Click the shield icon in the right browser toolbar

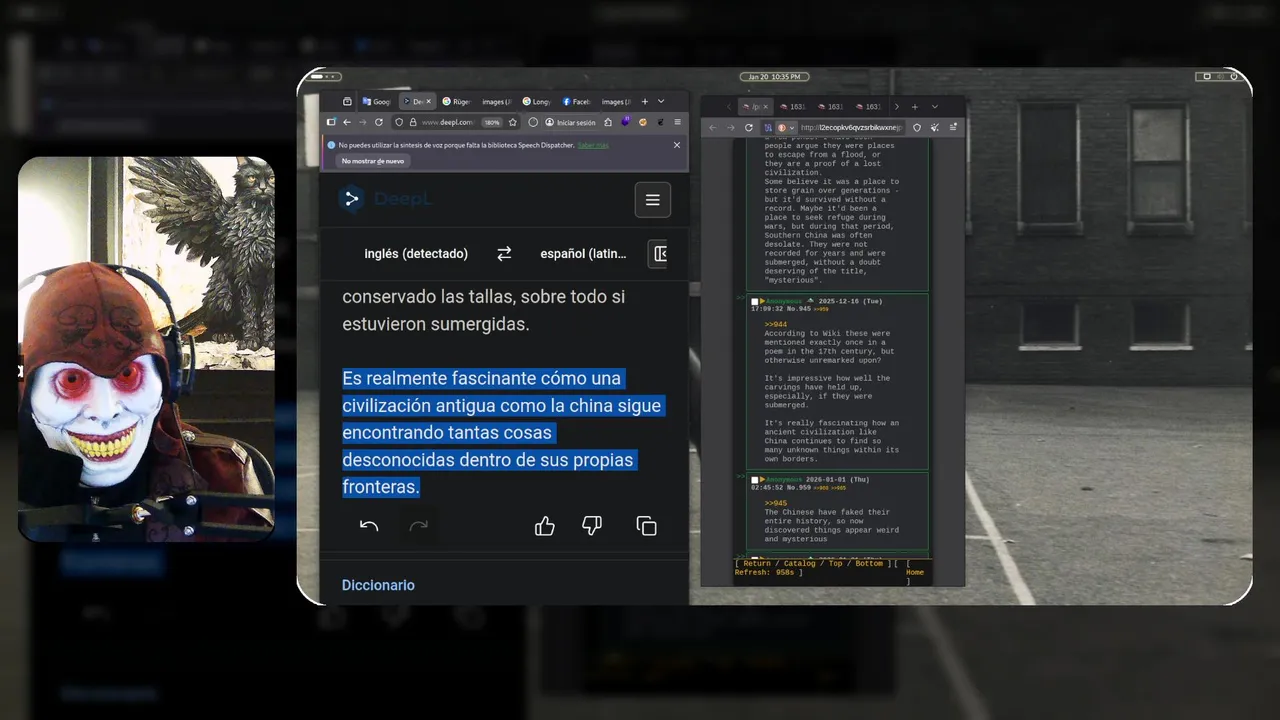(x=917, y=128)
